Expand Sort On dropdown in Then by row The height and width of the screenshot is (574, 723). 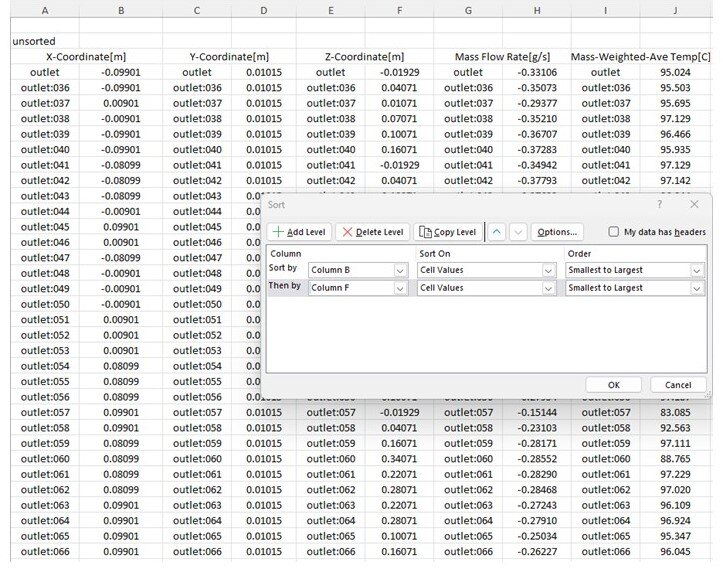coord(548,288)
